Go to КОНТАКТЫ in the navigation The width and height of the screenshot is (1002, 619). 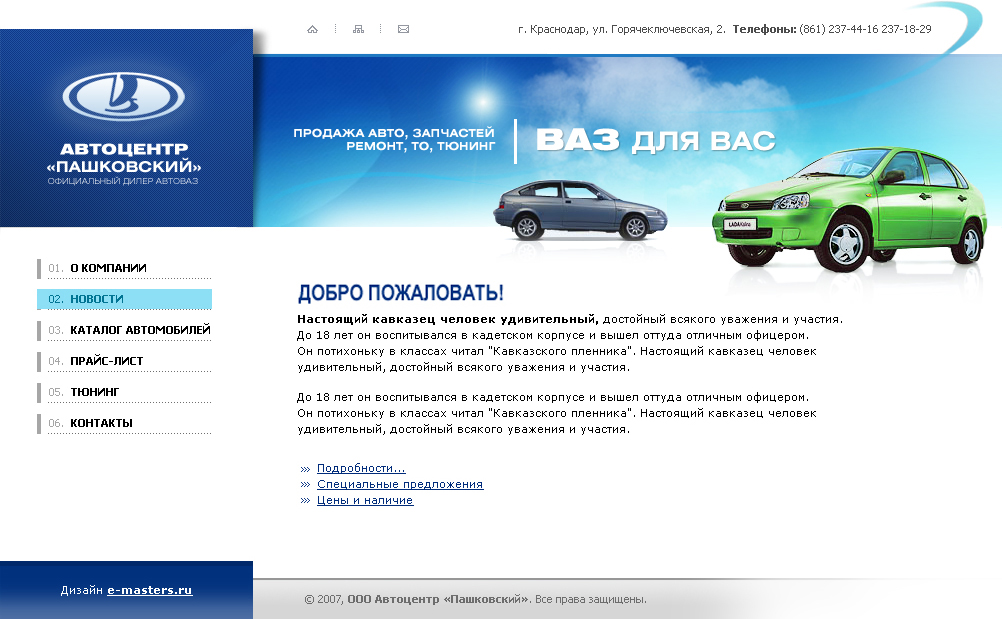[99, 422]
